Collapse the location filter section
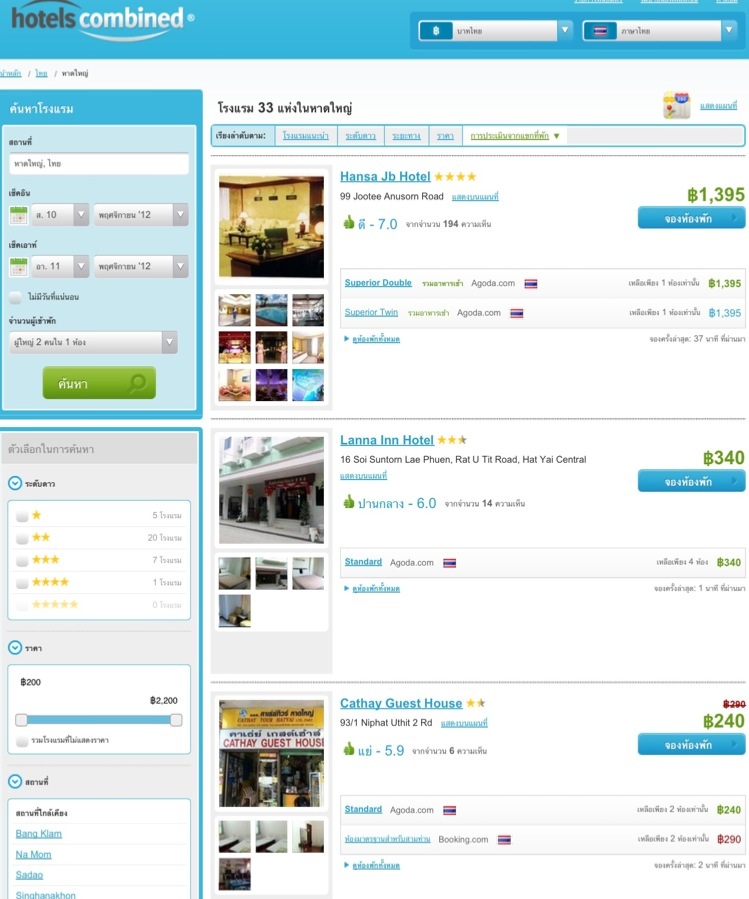 15,781
